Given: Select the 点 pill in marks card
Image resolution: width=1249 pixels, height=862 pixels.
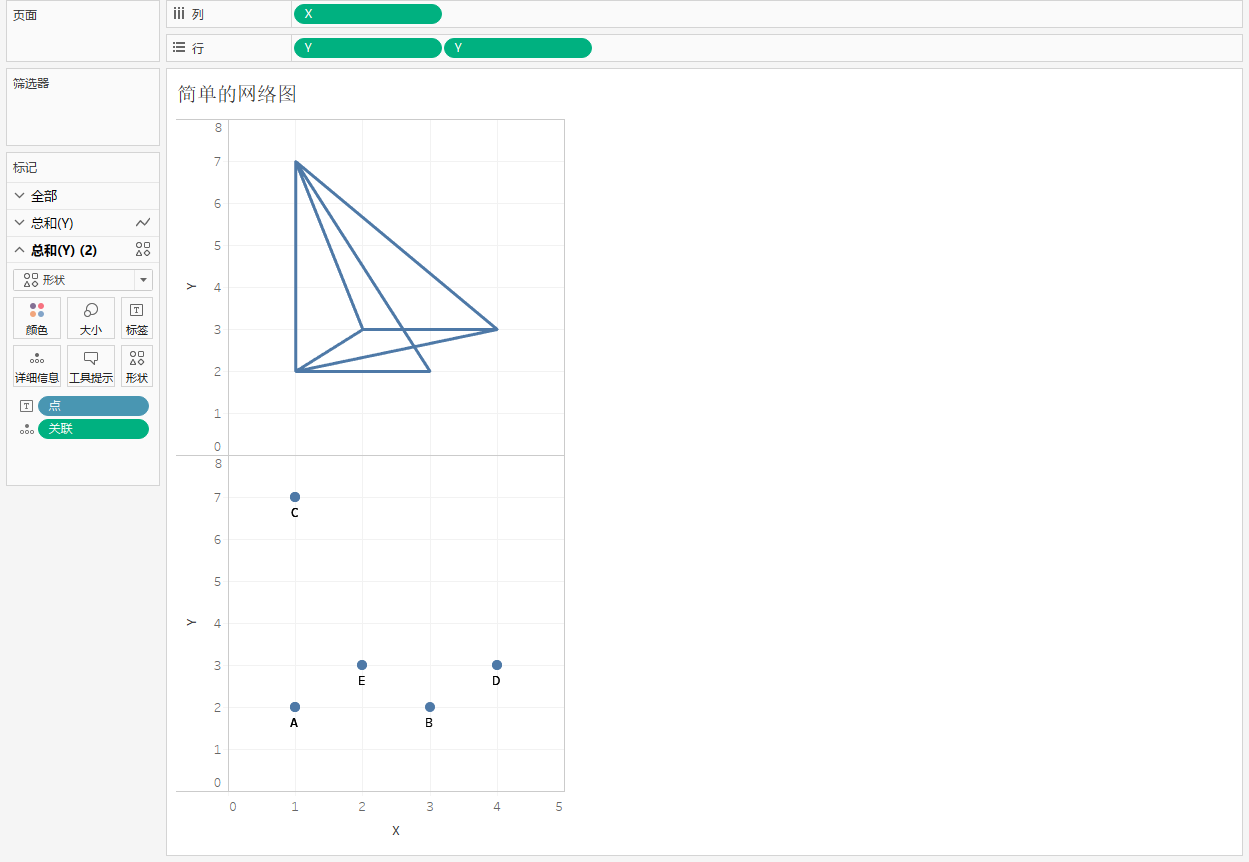Looking at the screenshot, I should pos(93,406).
